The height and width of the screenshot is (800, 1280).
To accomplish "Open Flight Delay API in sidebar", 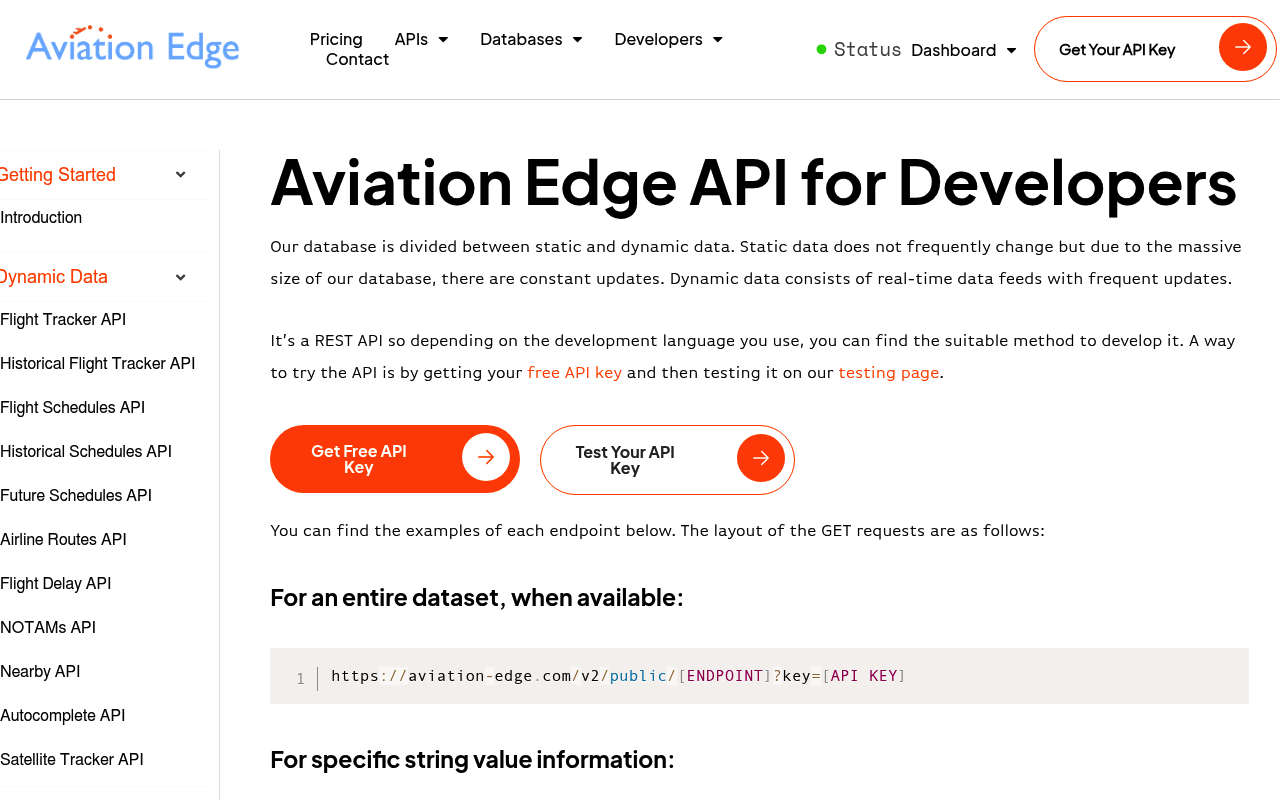I will [56, 583].
